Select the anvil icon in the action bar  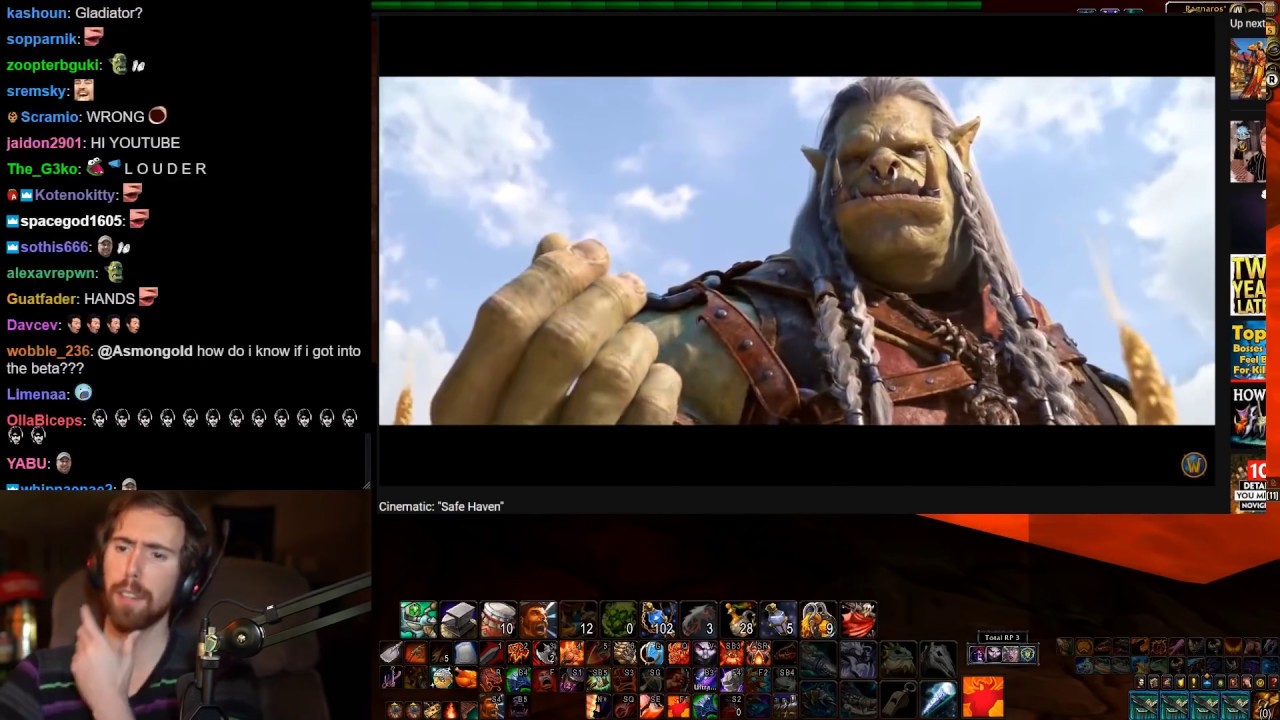click(x=458, y=620)
